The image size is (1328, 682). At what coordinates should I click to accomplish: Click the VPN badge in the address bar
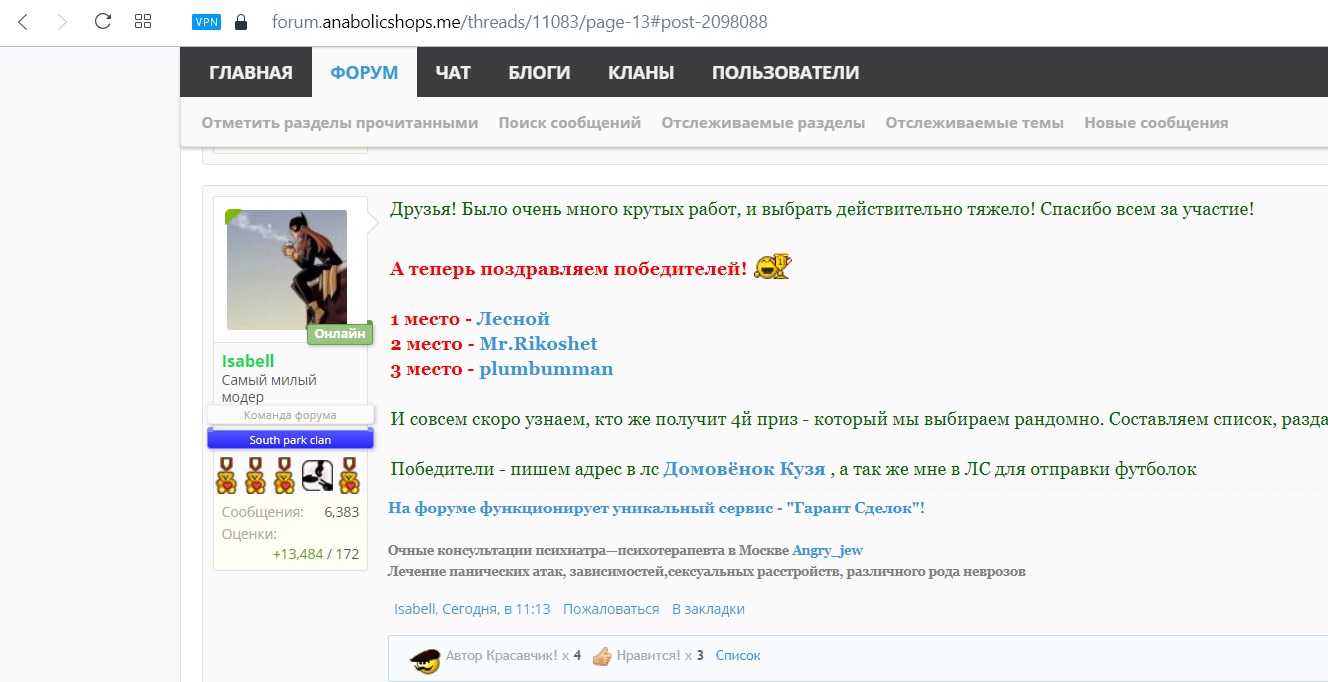point(205,22)
